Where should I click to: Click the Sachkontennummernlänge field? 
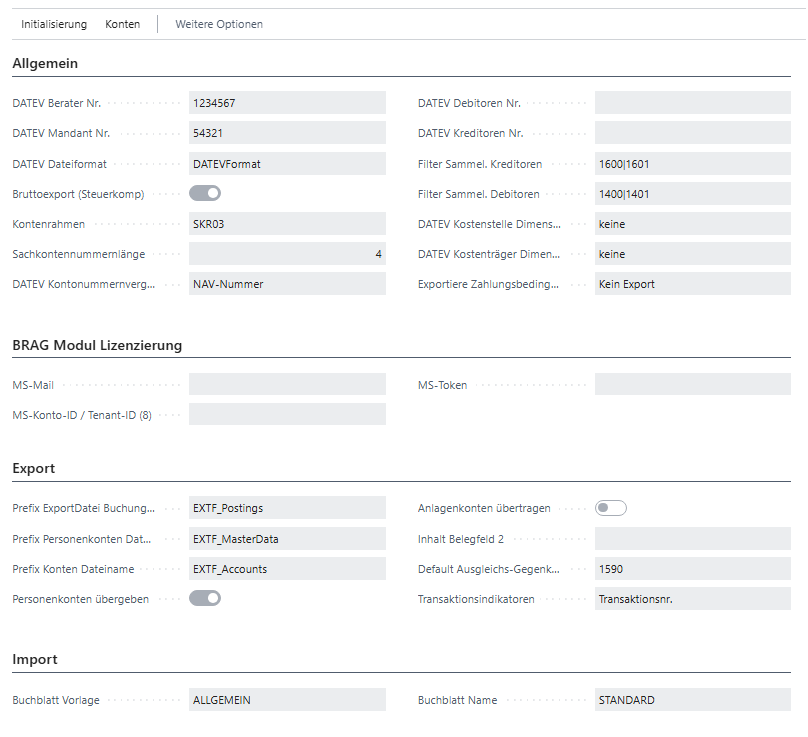click(x=287, y=254)
